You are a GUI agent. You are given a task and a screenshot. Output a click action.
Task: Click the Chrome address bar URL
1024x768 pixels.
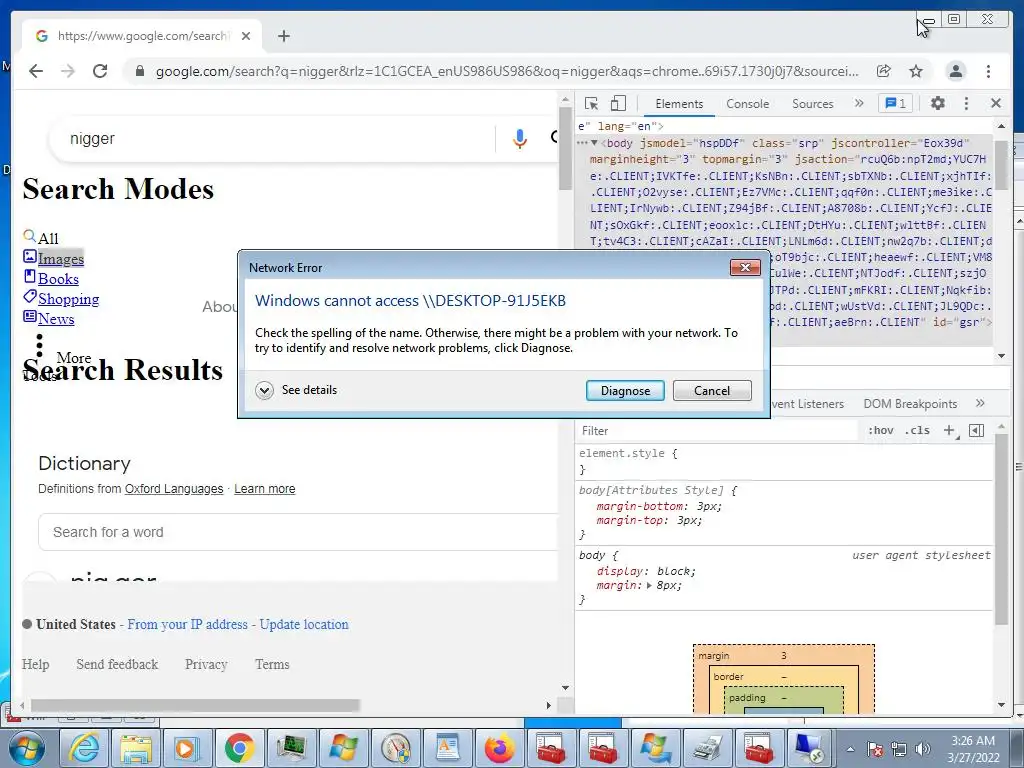tap(507, 71)
